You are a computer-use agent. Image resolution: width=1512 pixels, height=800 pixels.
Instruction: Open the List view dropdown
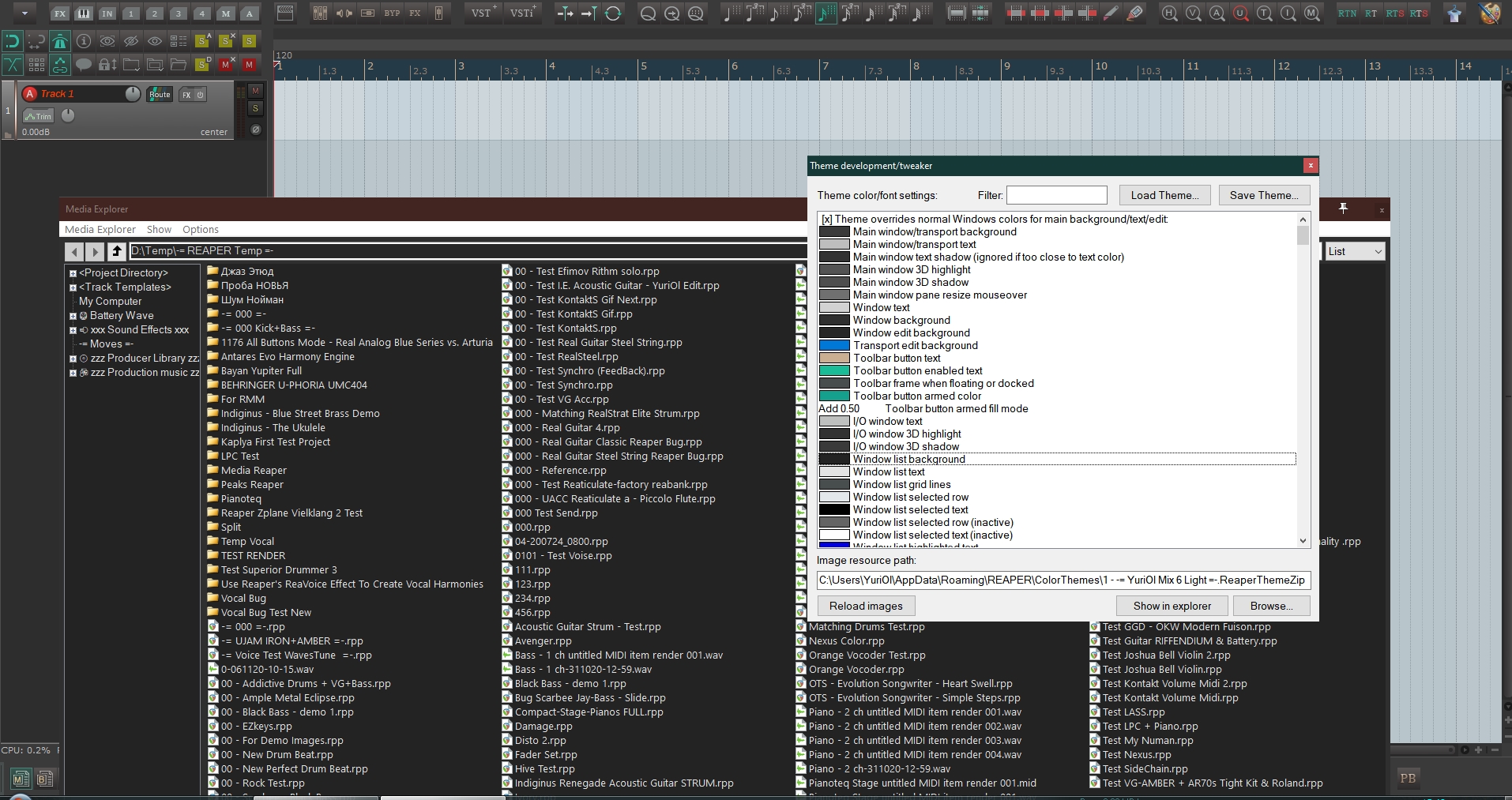click(1355, 251)
